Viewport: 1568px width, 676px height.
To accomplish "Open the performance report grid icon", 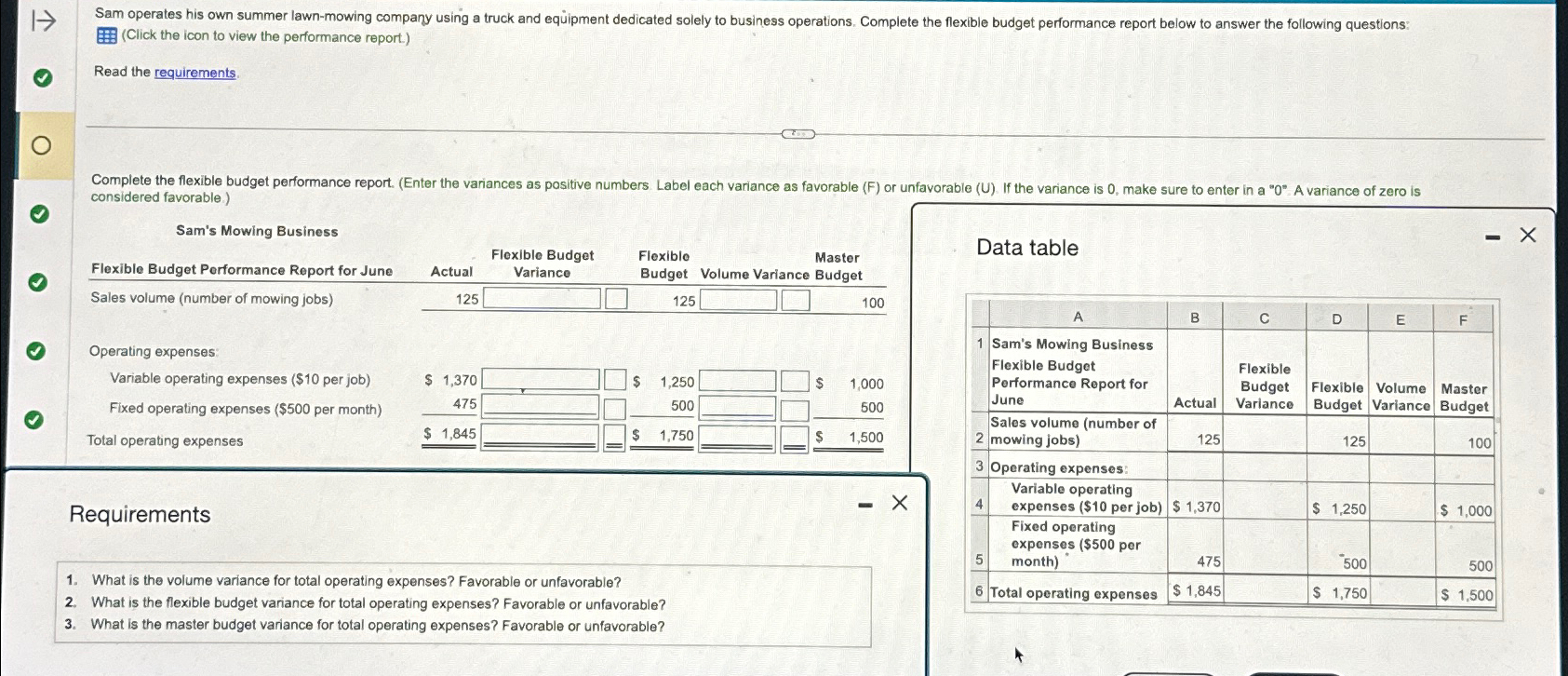I will coord(107,36).
